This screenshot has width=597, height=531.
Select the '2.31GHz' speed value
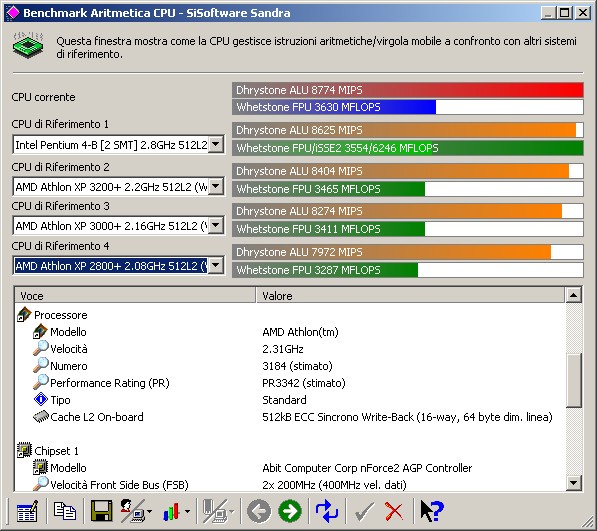click(283, 349)
